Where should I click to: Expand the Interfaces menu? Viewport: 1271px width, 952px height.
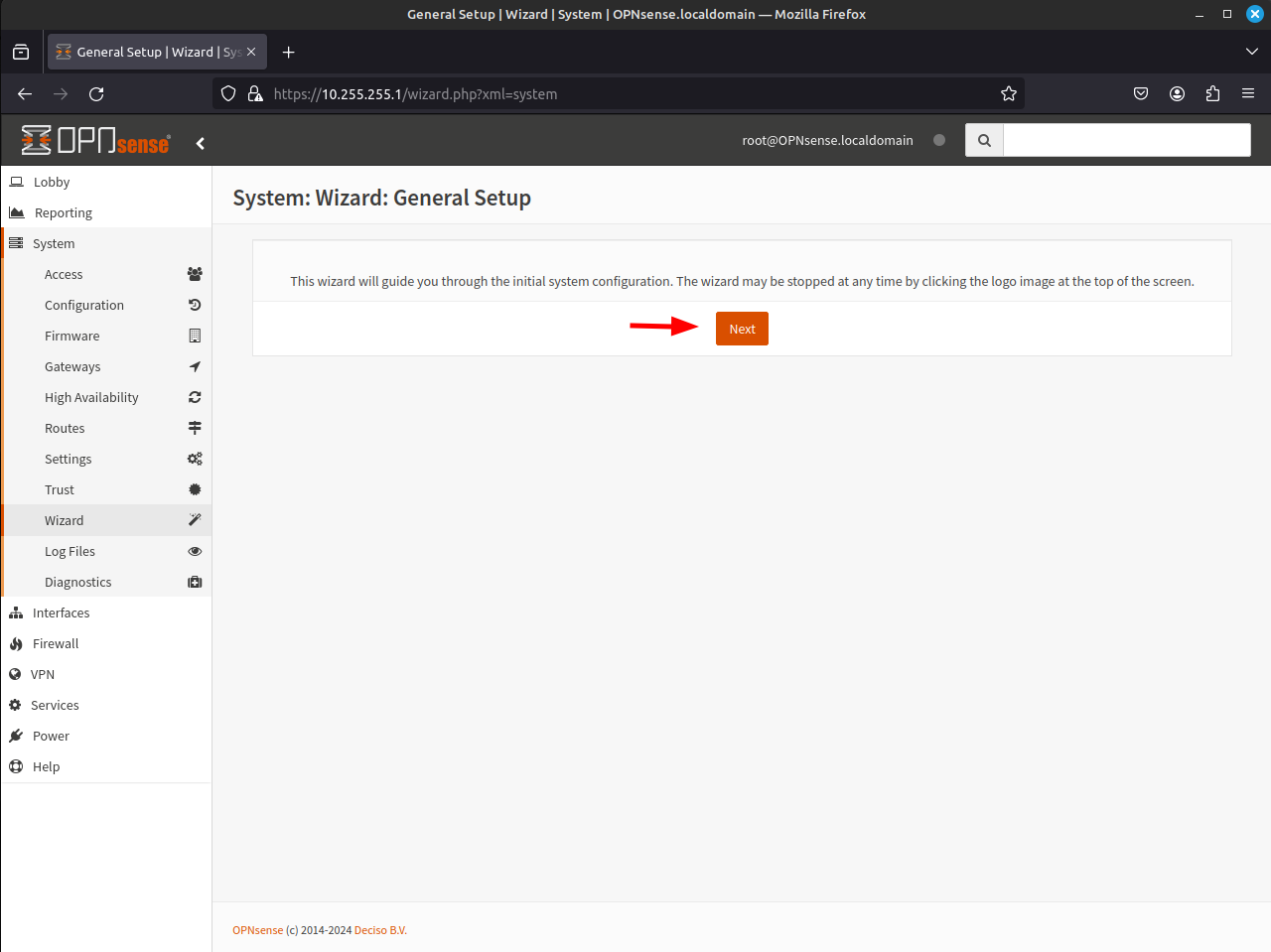[62, 612]
